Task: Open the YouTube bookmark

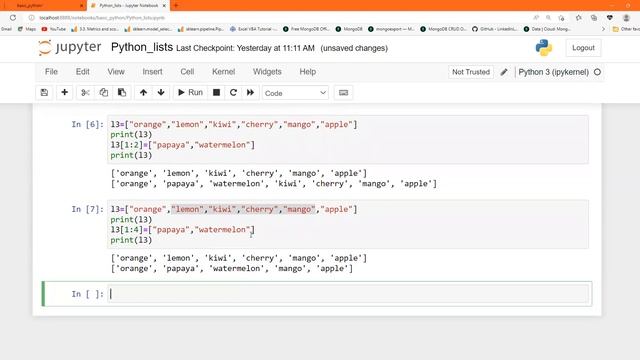Action: pos(53,29)
